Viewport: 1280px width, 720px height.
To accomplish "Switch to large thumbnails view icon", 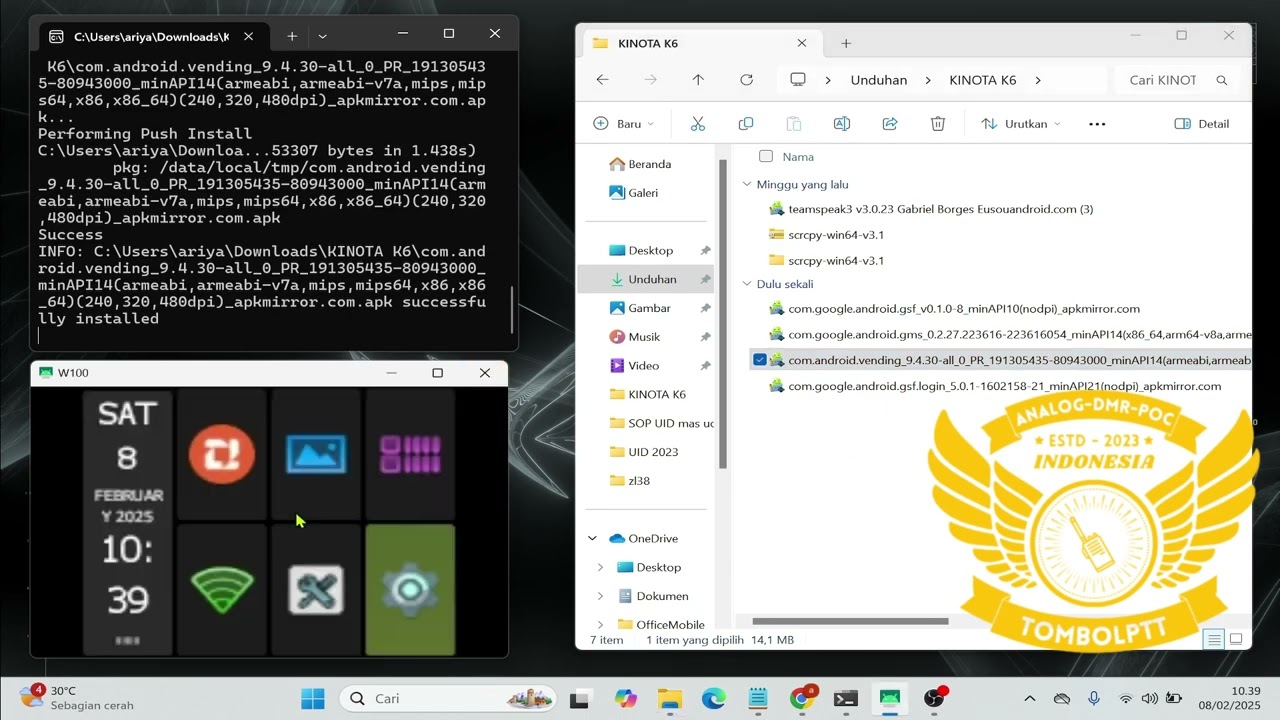I will (1236, 639).
